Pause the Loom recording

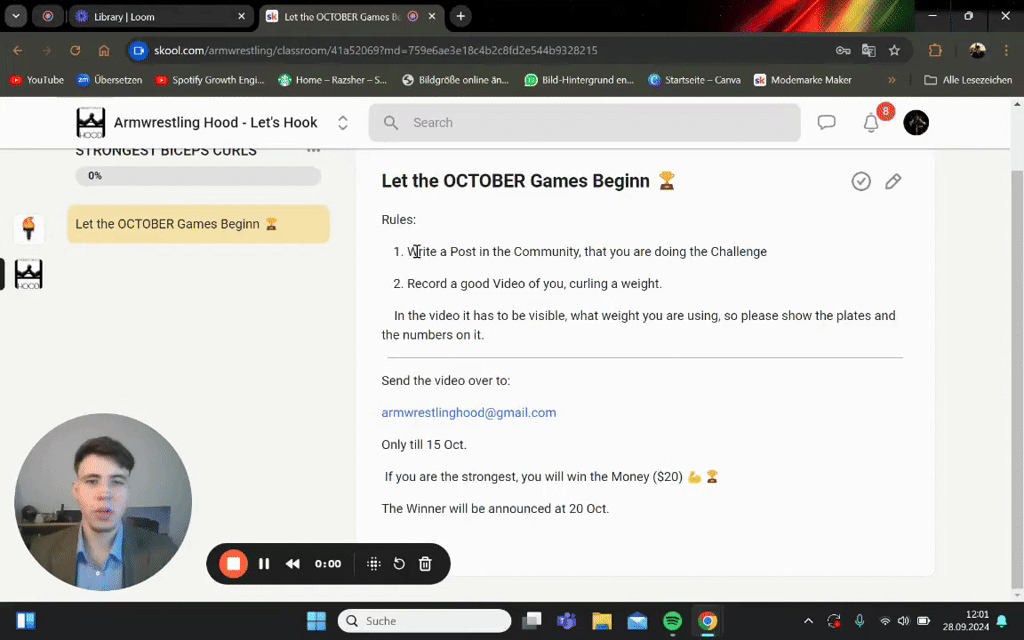264,564
